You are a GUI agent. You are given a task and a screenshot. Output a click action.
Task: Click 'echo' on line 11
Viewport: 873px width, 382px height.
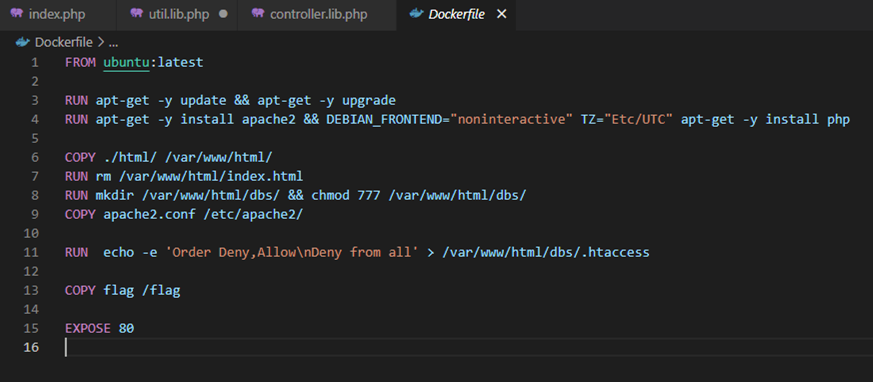[119, 252]
